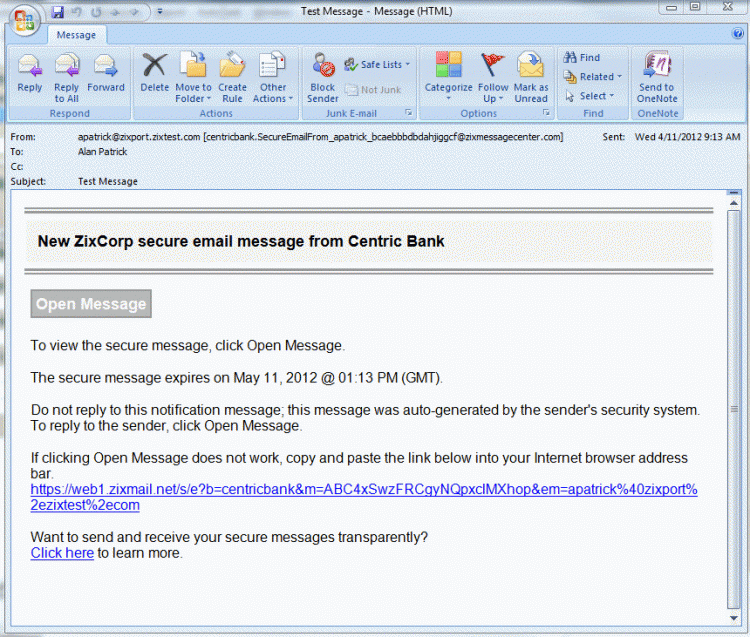
Task: Maximize the message window
Action: [695, 7]
